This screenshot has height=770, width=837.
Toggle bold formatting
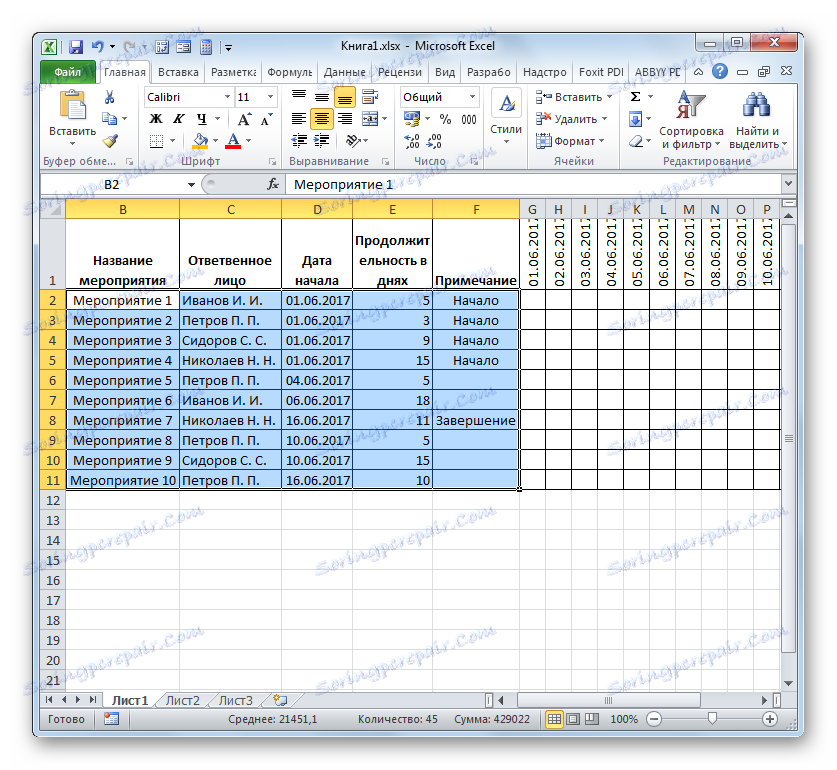(156, 119)
